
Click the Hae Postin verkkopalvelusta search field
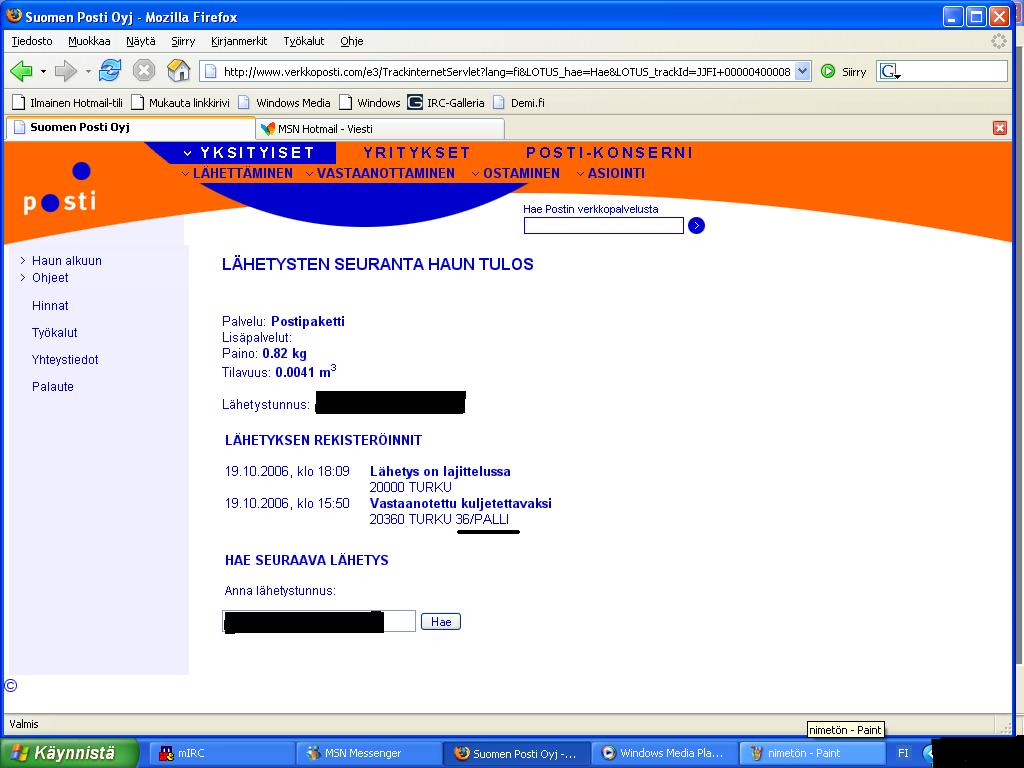(x=603, y=226)
